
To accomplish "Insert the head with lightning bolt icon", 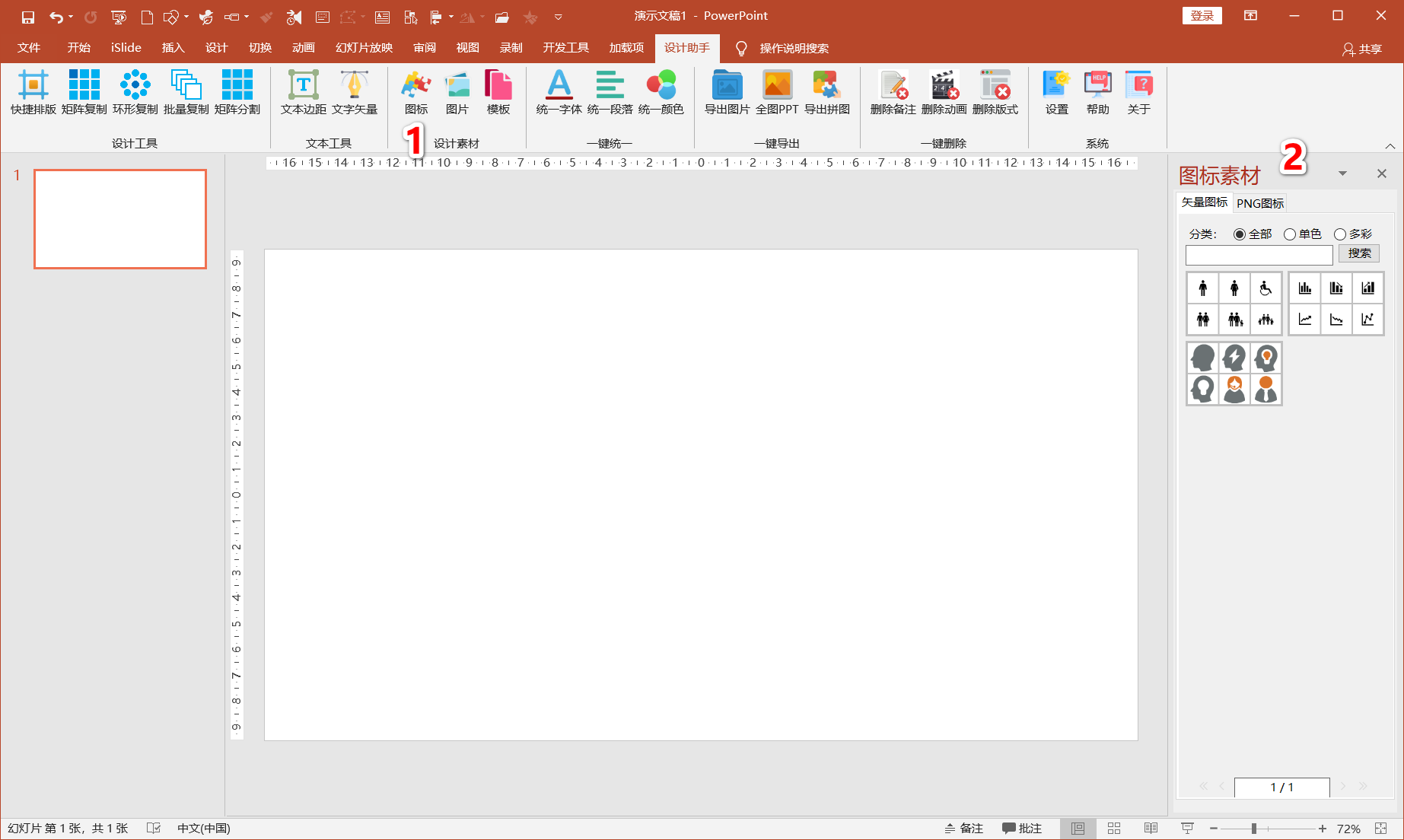I will coord(1234,358).
